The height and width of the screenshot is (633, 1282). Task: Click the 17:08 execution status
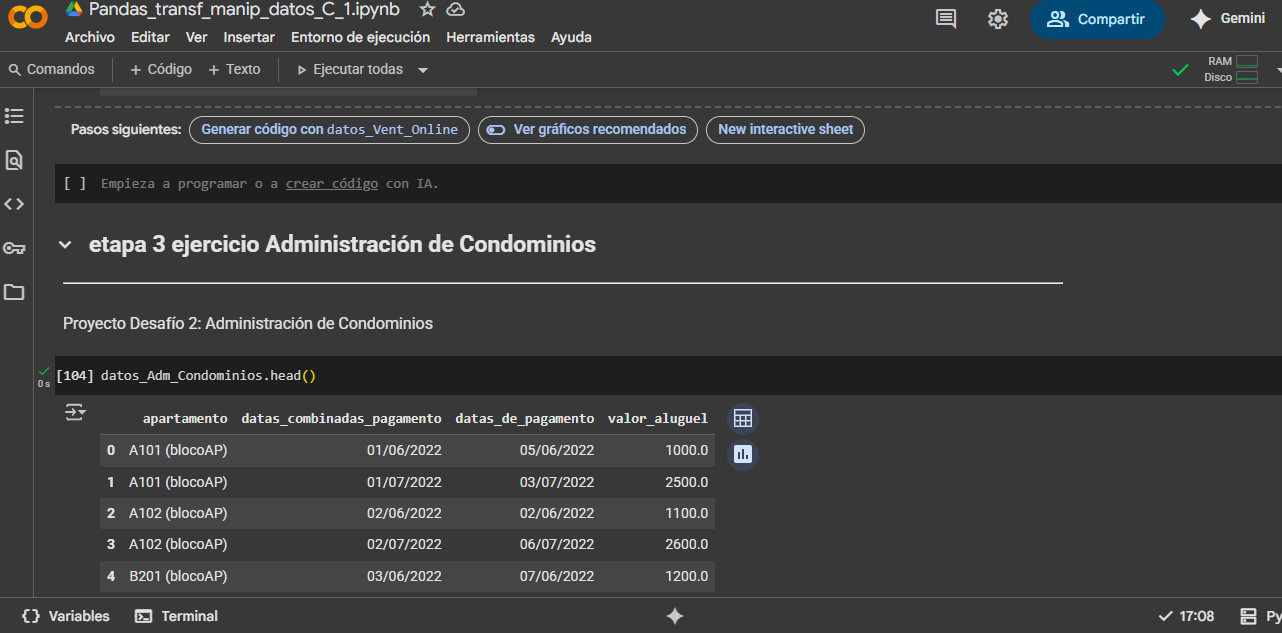coord(1186,616)
